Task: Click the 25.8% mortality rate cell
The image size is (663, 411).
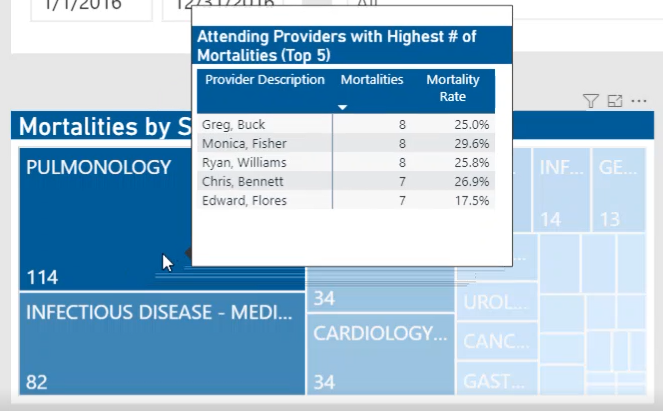Action: pyautogui.click(x=471, y=162)
